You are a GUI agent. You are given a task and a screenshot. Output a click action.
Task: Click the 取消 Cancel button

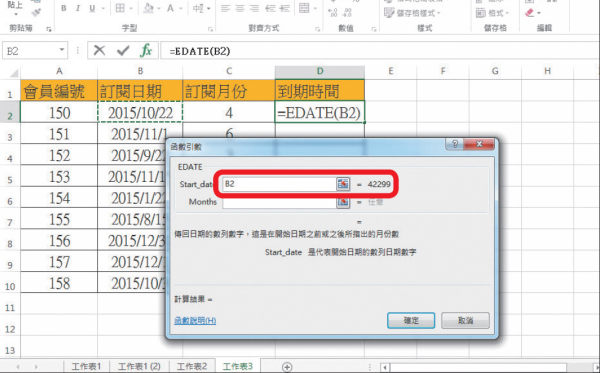(465, 321)
